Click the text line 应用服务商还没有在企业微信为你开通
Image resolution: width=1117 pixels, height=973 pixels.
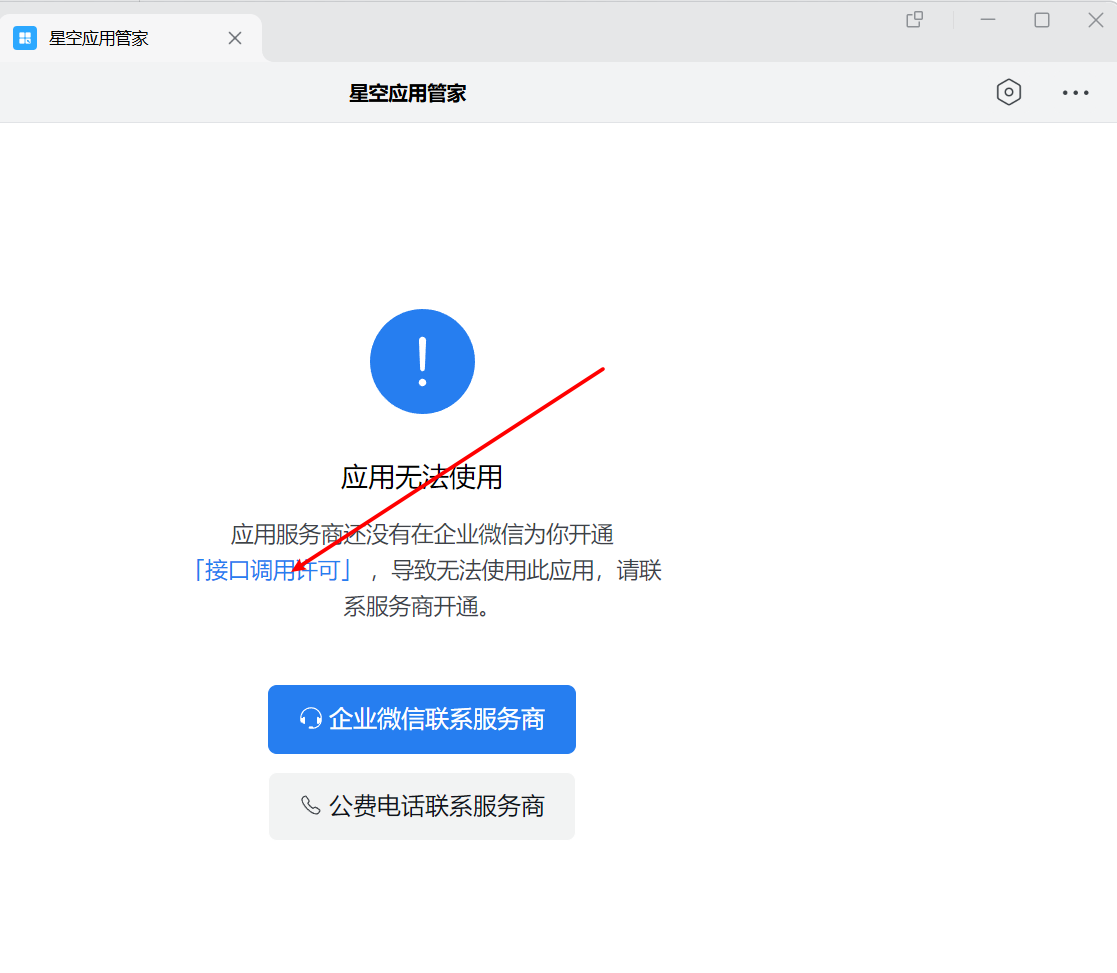point(421,535)
